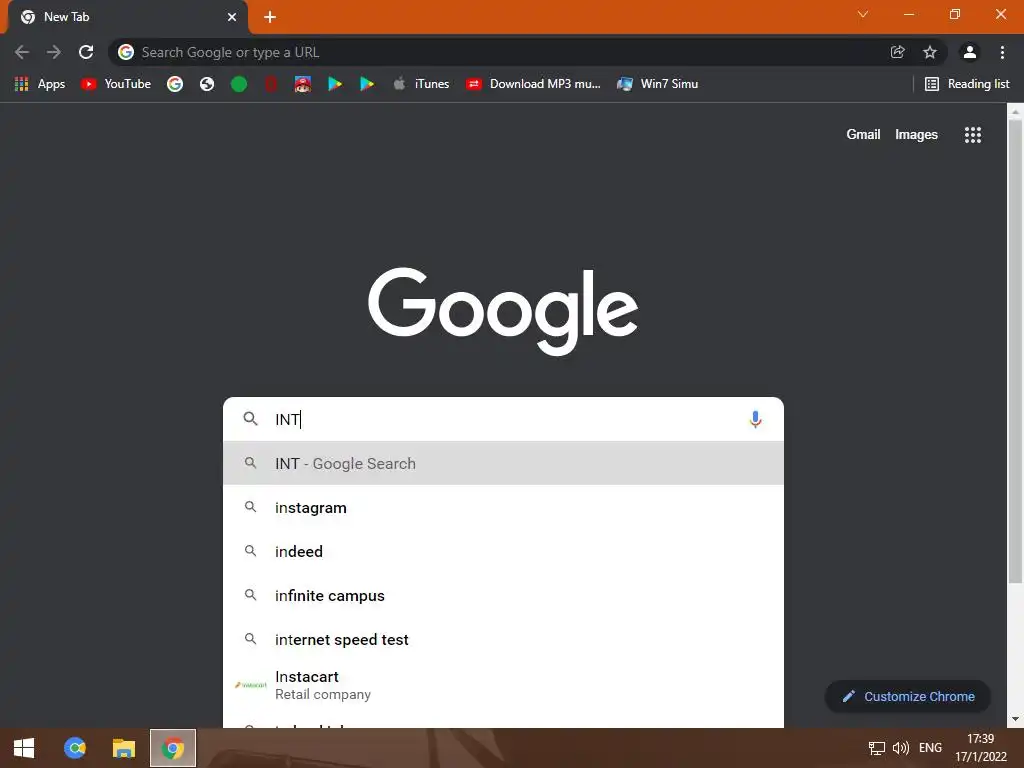Screen dimensions: 1024x768
Task: Share this page icon in address bar
Action: click(897, 52)
